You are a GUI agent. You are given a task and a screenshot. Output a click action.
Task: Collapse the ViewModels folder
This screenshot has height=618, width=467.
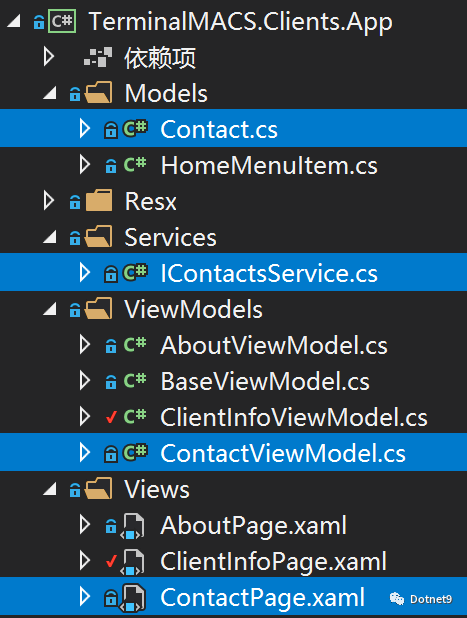tap(50, 309)
